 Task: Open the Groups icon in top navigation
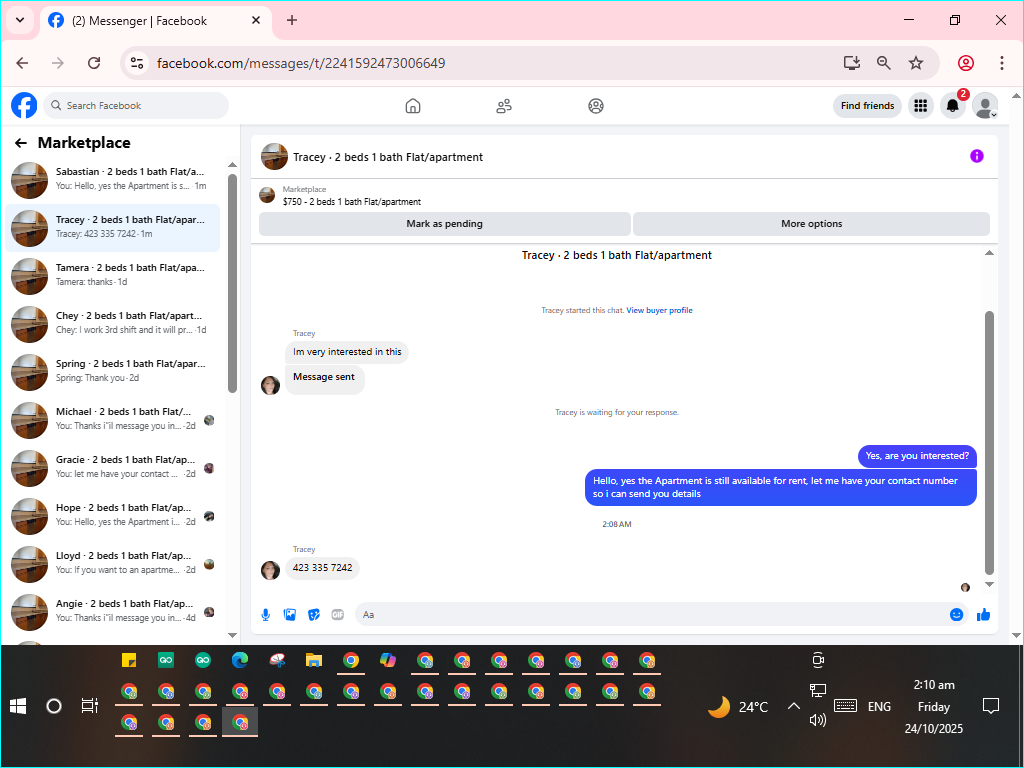[596, 106]
